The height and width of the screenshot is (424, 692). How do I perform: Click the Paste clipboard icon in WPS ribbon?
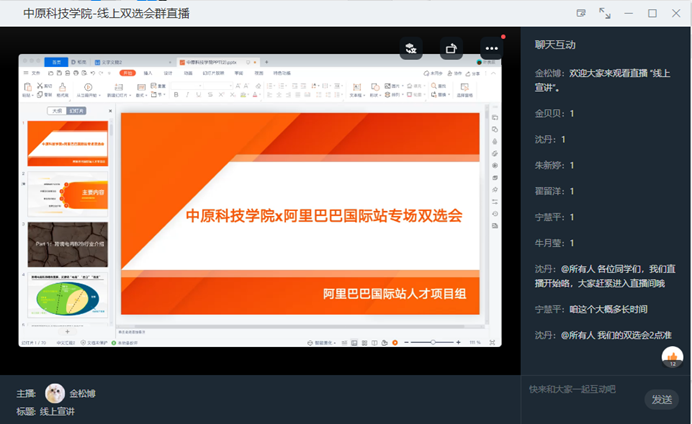pyautogui.click(x=27, y=86)
